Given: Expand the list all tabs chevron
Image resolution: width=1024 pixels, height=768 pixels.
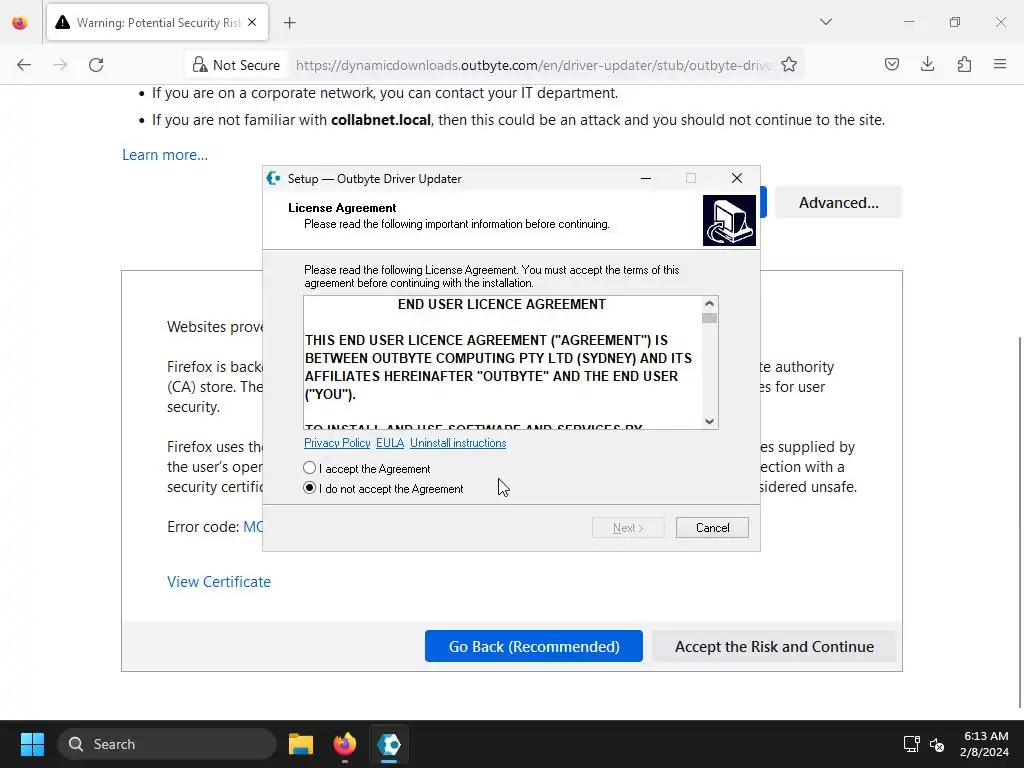Looking at the screenshot, I should 826,22.
